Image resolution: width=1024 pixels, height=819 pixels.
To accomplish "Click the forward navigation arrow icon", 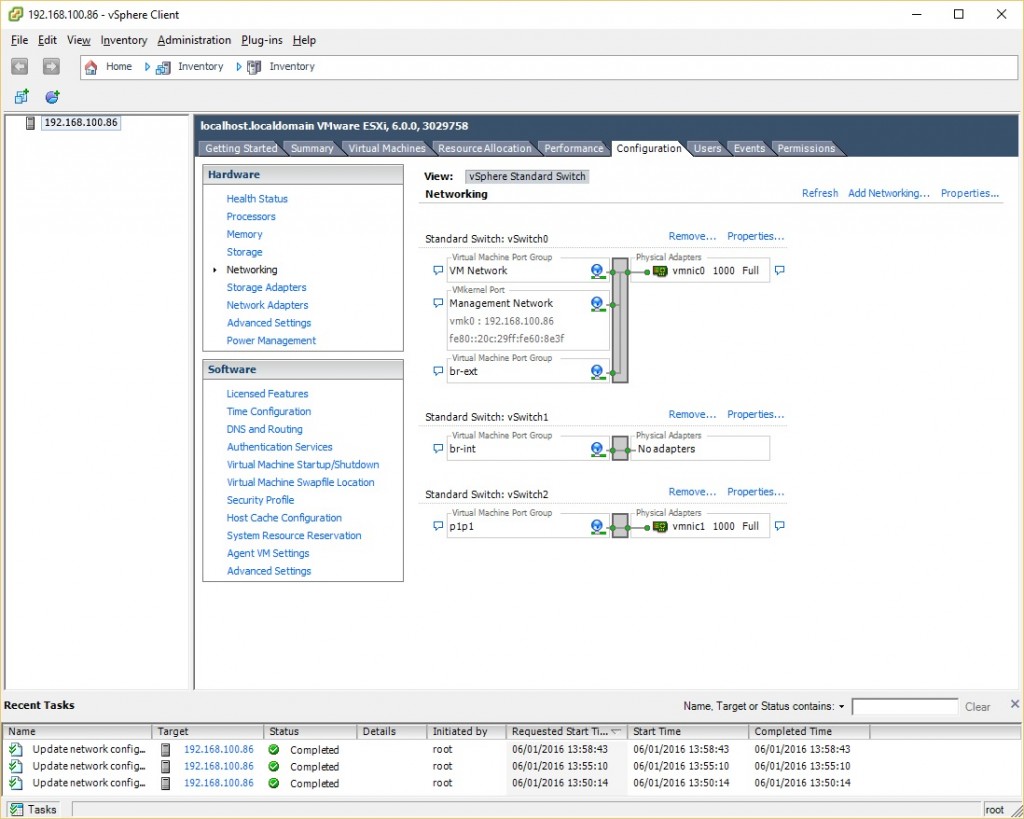I will point(49,66).
